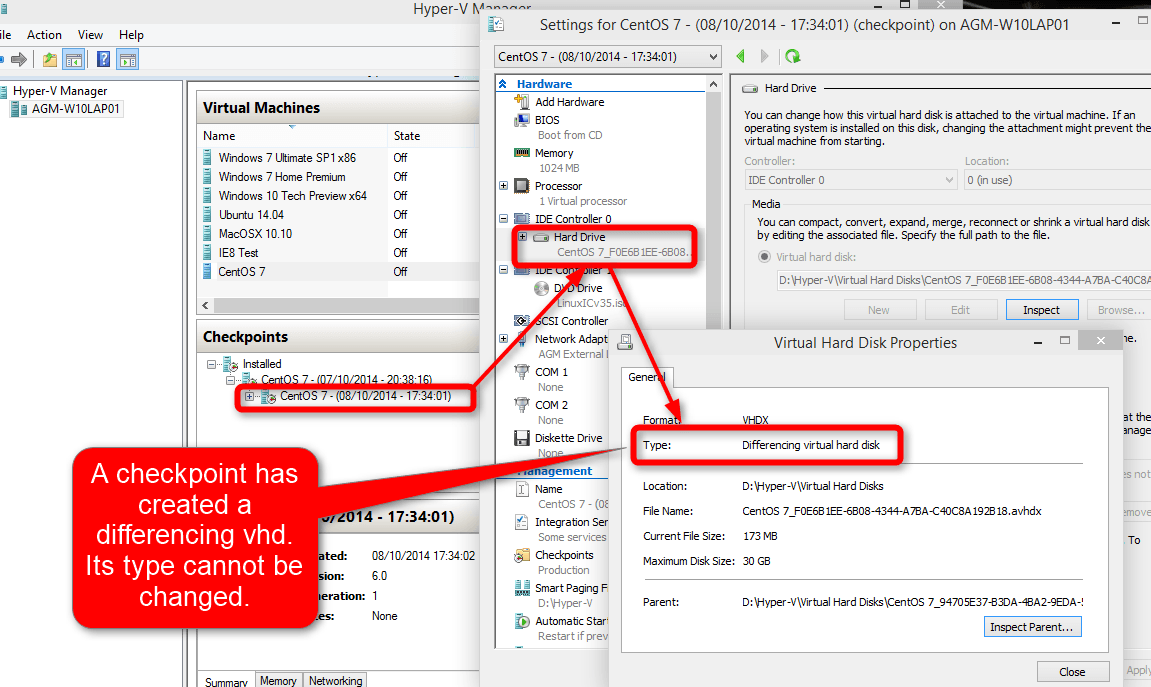Select the Processor settings item
This screenshot has width=1151, height=687.
[x=558, y=186]
